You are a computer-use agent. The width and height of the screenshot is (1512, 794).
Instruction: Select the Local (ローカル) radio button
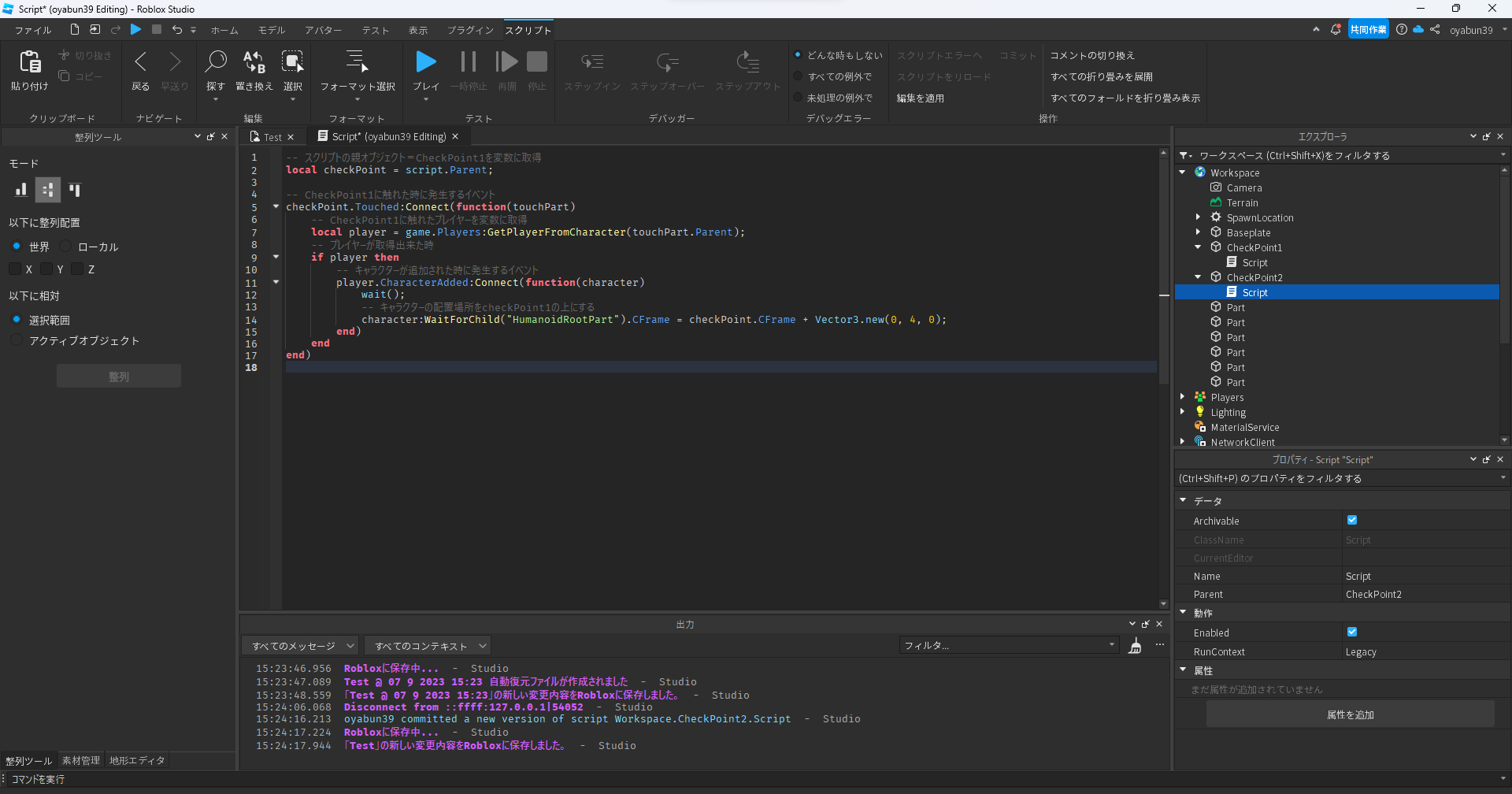point(65,246)
